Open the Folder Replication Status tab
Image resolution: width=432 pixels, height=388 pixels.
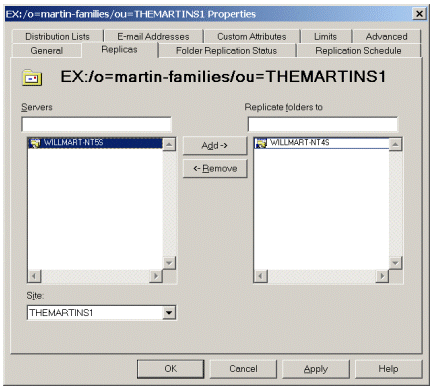tap(227, 51)
